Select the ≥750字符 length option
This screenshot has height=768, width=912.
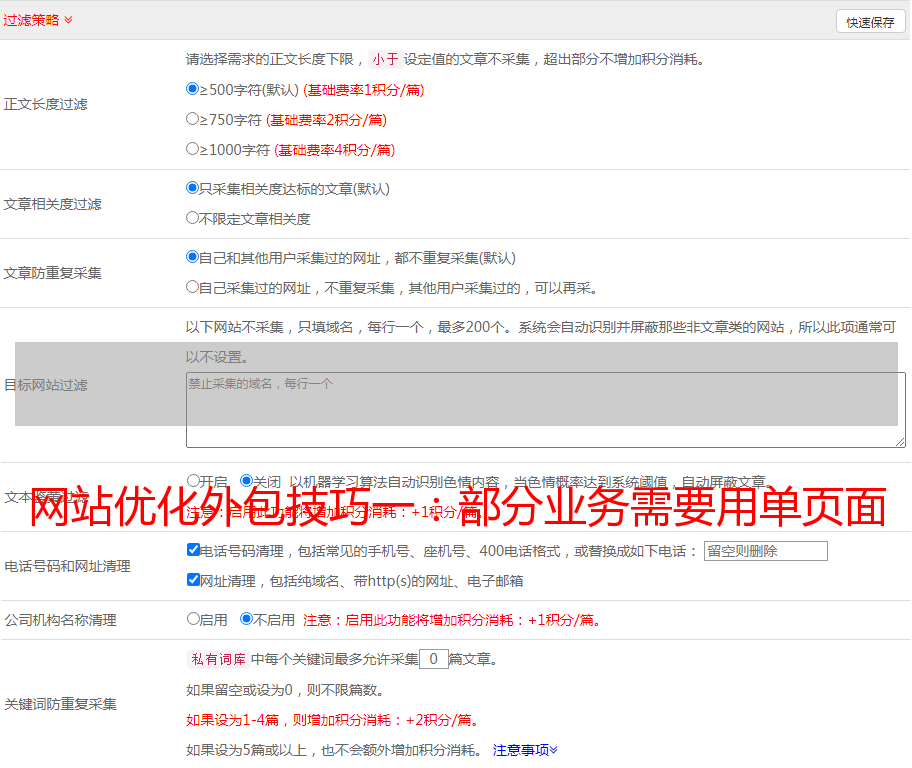[193, 119]
